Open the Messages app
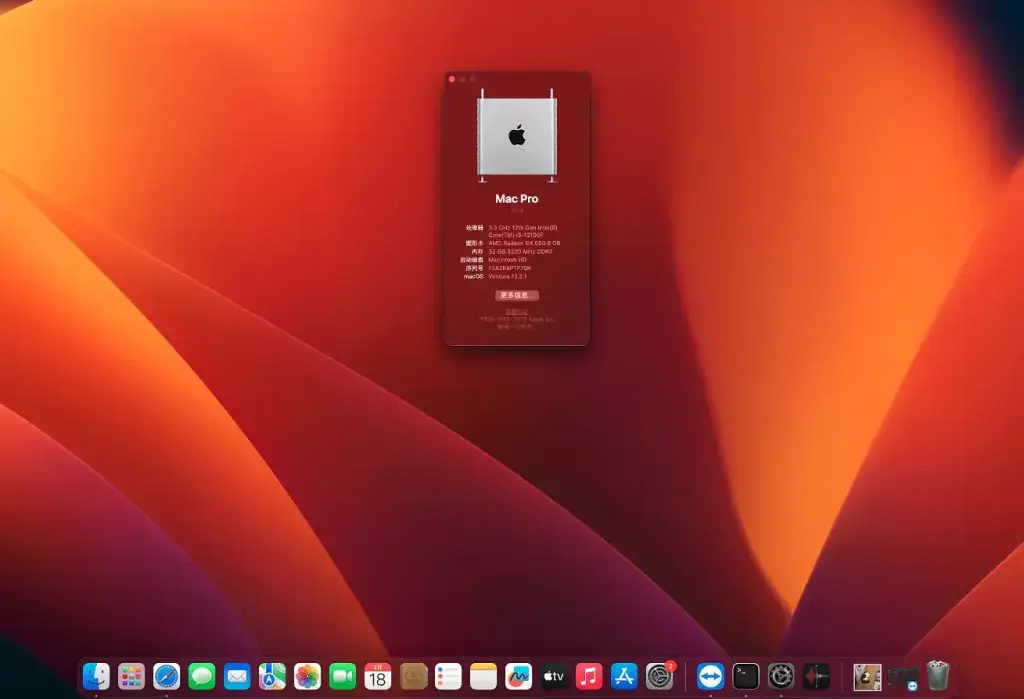 click(x=202, y=677)
